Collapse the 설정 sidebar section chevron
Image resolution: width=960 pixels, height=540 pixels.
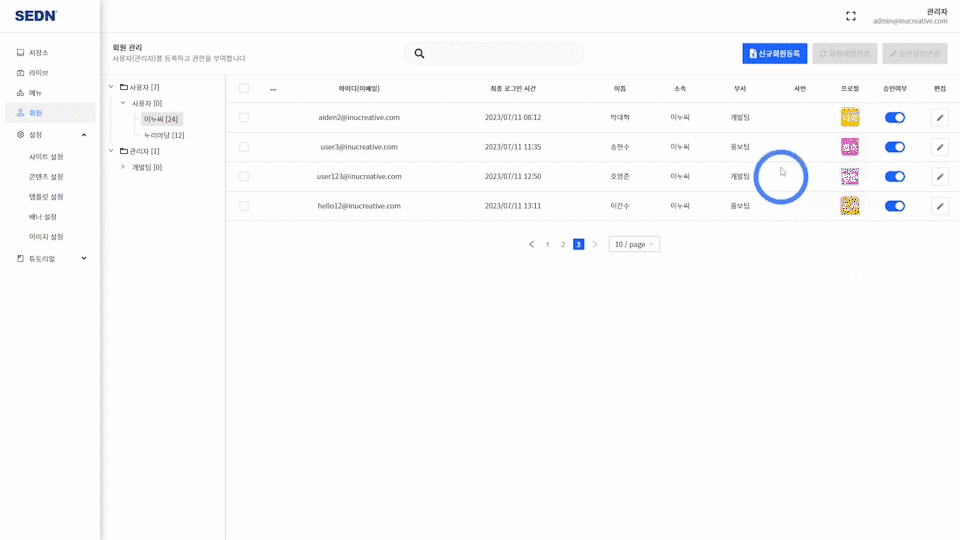coord(84,135)
